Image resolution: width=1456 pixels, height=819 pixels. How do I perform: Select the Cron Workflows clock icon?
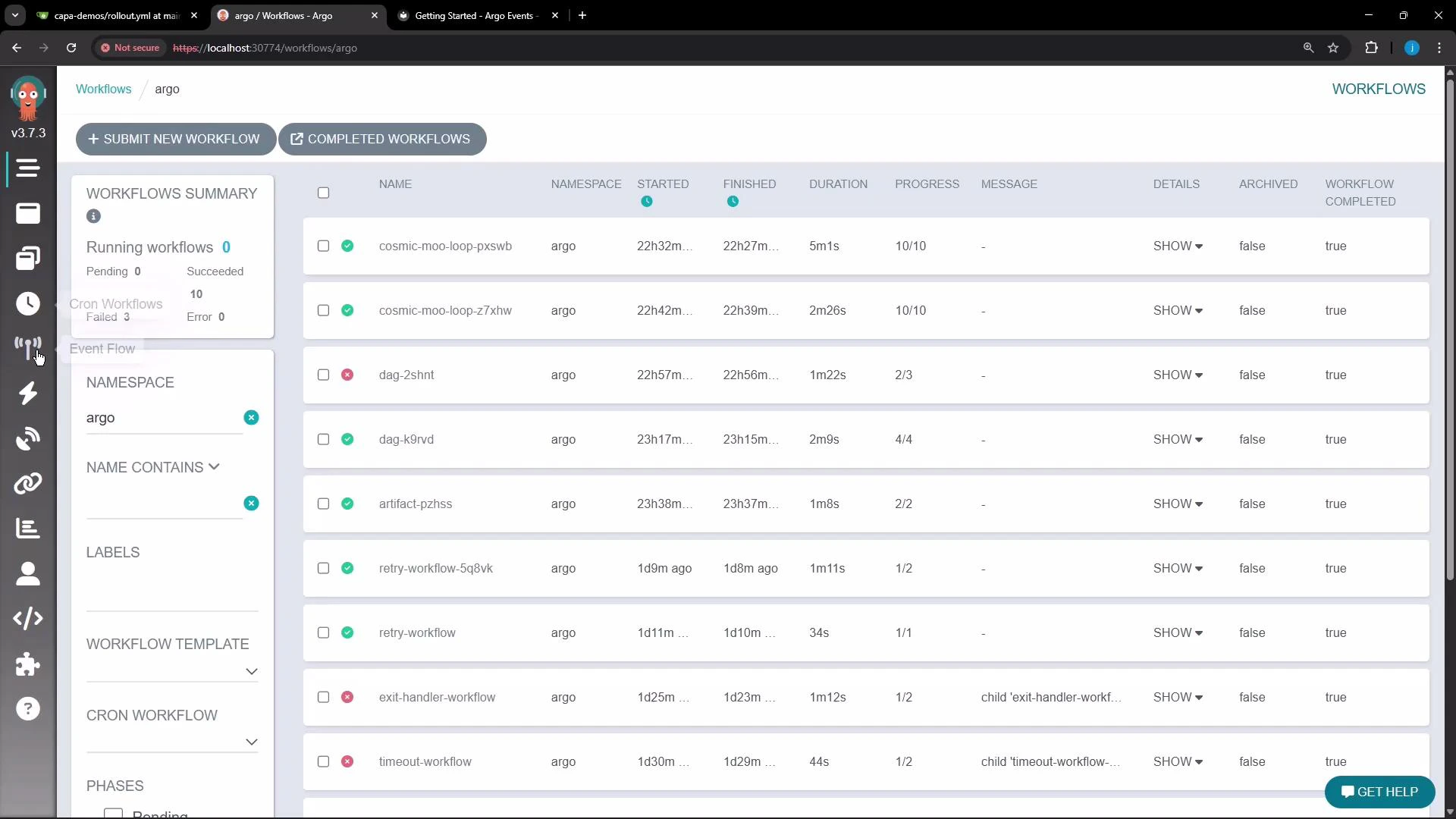(28, 303)
